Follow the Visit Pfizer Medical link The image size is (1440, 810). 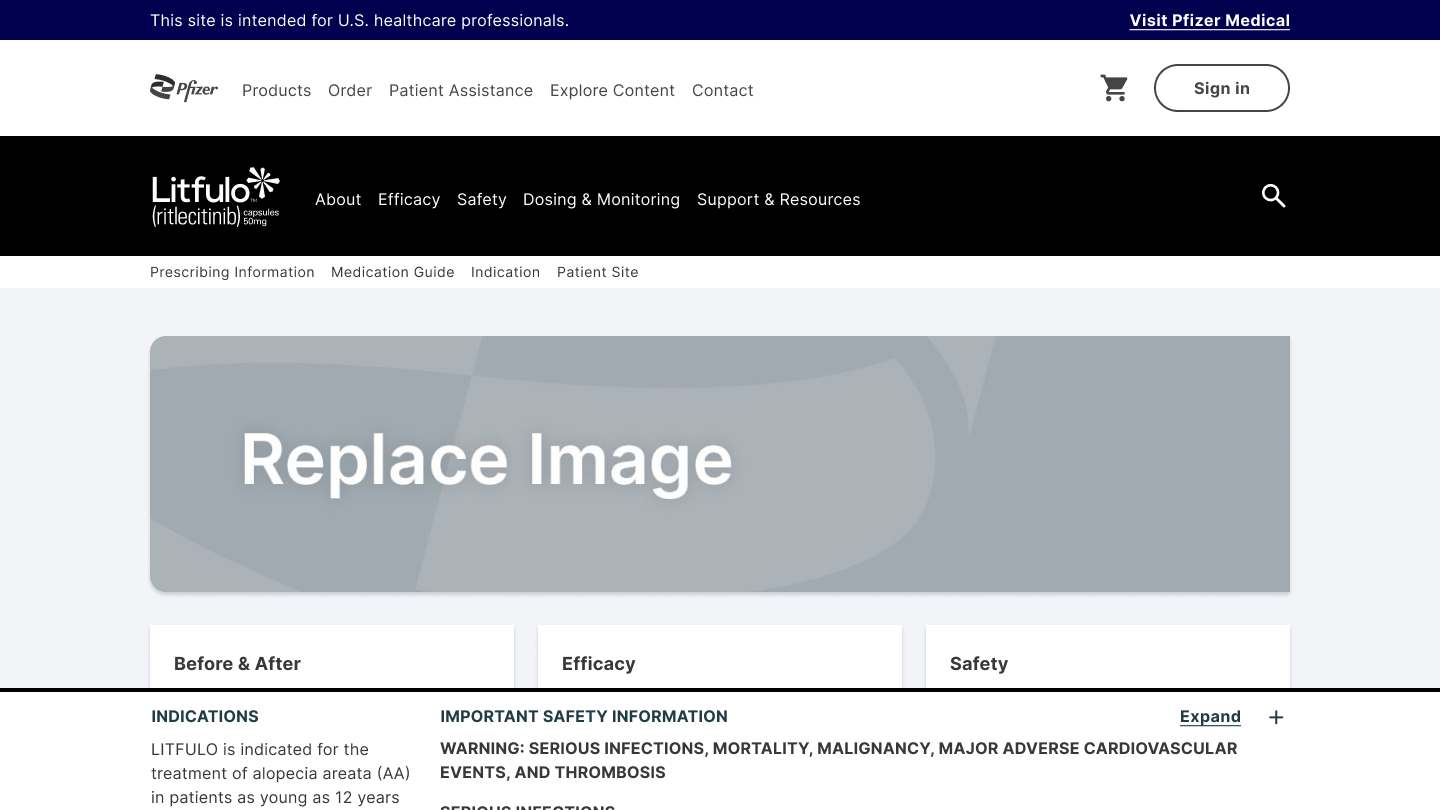[1210, 20]
